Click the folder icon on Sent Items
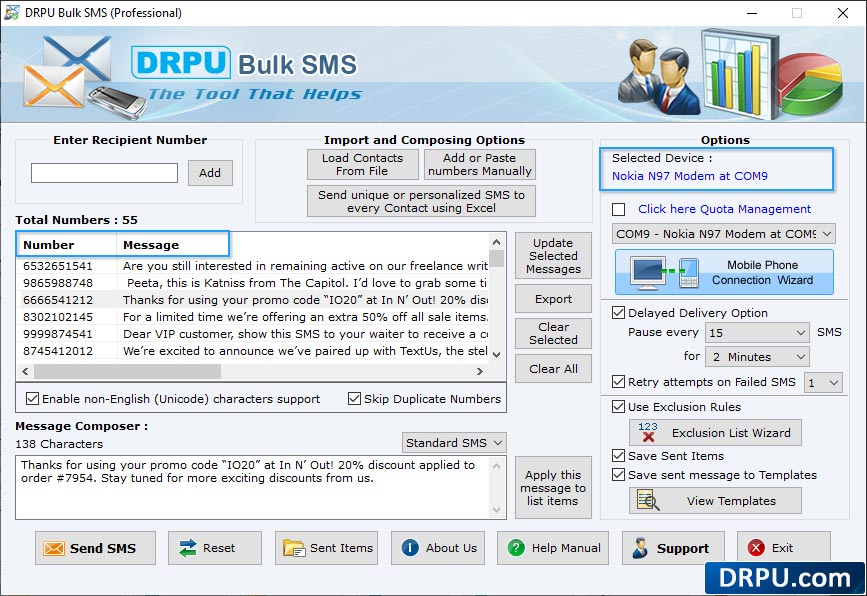867x596 pixels. tap(294, 548)
